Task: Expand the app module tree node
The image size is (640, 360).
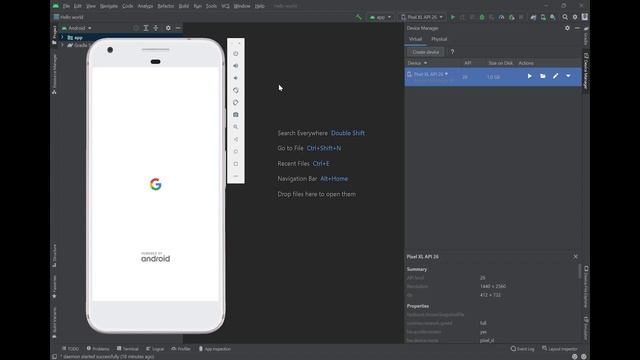Action: point(62,37)
